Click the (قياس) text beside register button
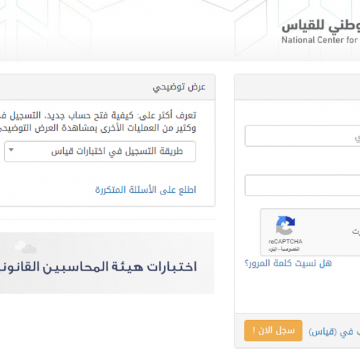This screenshot has height=360, width=360. click(x=322, y=332)
